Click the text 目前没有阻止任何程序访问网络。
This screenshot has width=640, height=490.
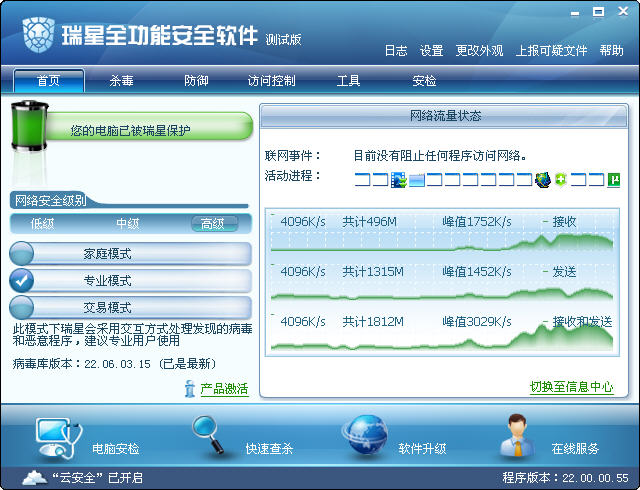440,156
